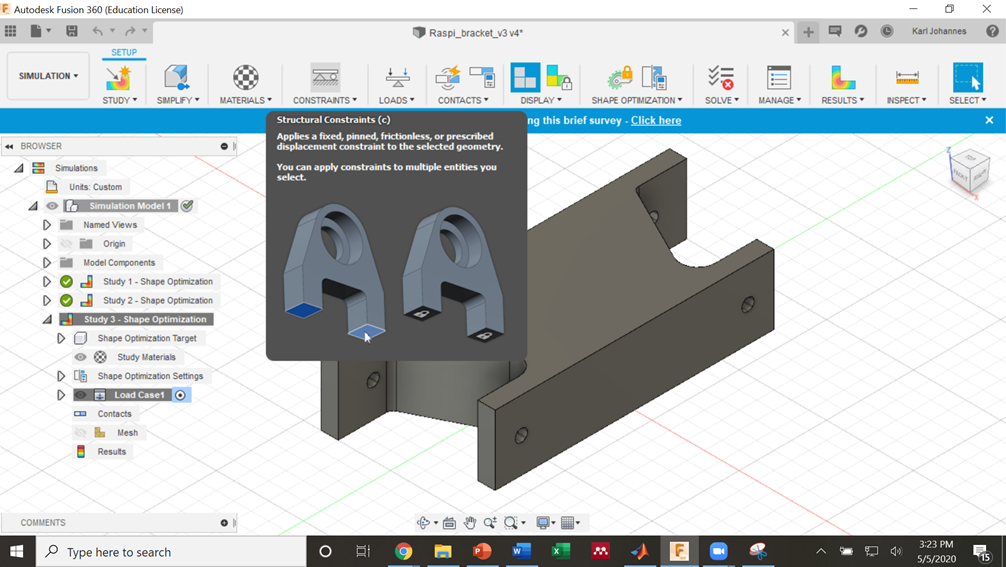The height and width of the screenshot is (567, 1006).
Task: Open the data panel grid icon
Action: pyautogui.click(x=10, y=31)
